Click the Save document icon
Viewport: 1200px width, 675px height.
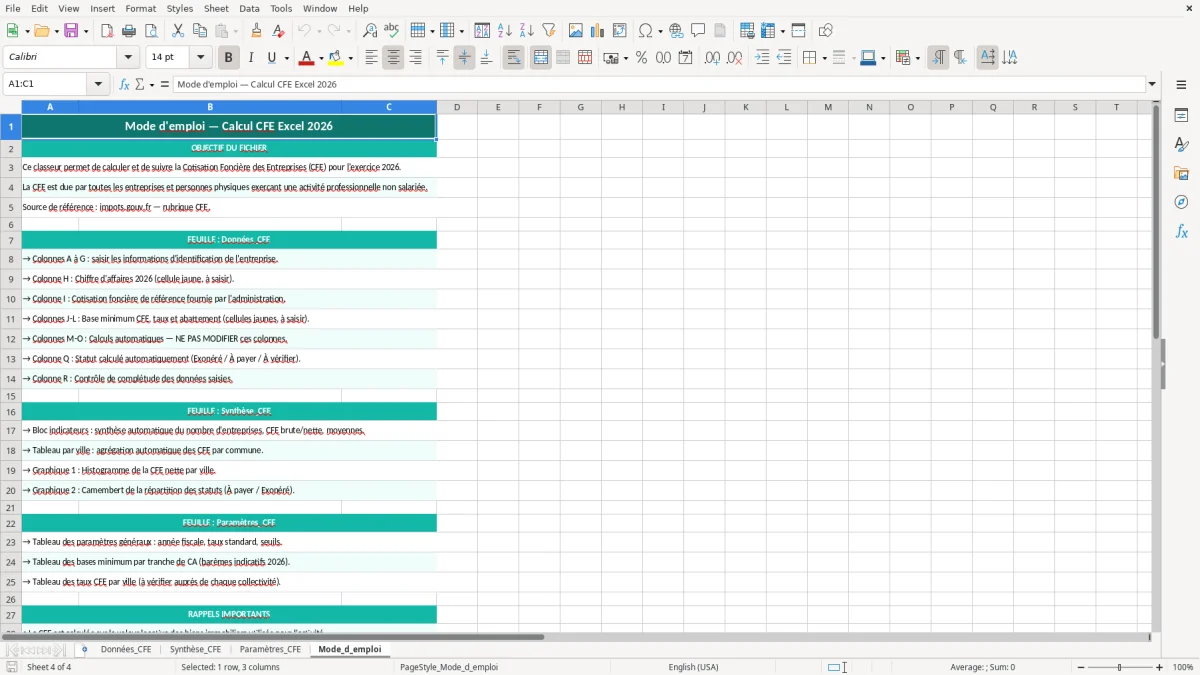[71, 31]
